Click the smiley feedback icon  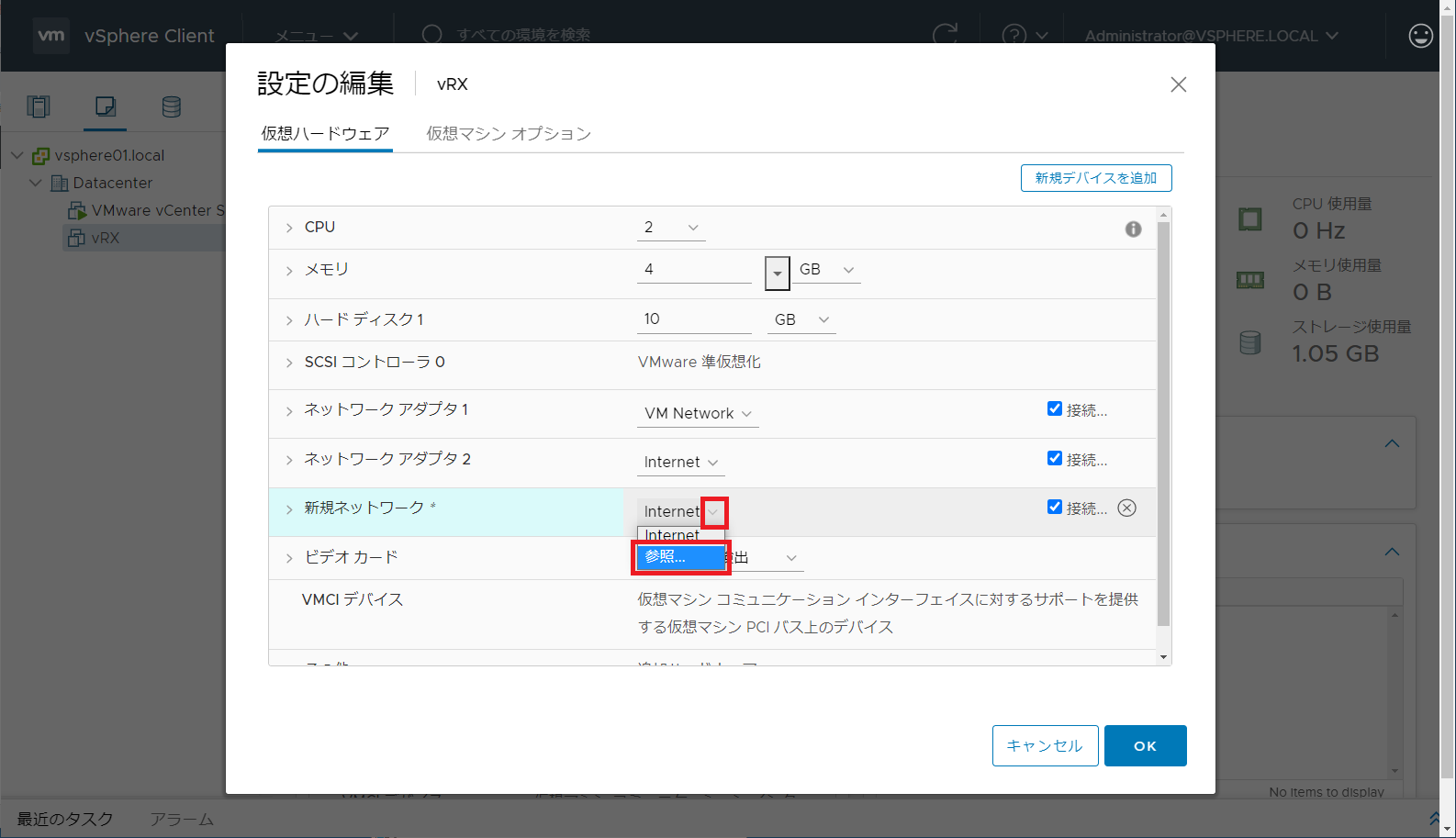point(1420,36)
